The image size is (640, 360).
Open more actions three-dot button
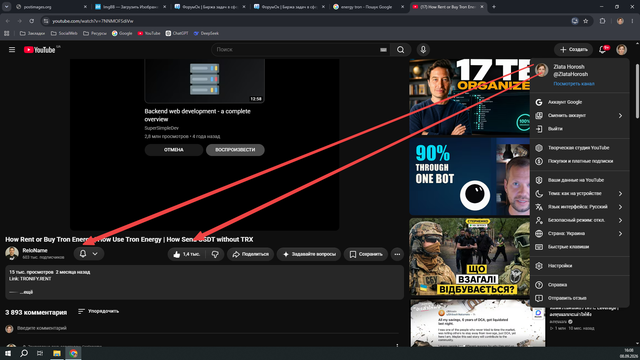(x=397, y=254)
